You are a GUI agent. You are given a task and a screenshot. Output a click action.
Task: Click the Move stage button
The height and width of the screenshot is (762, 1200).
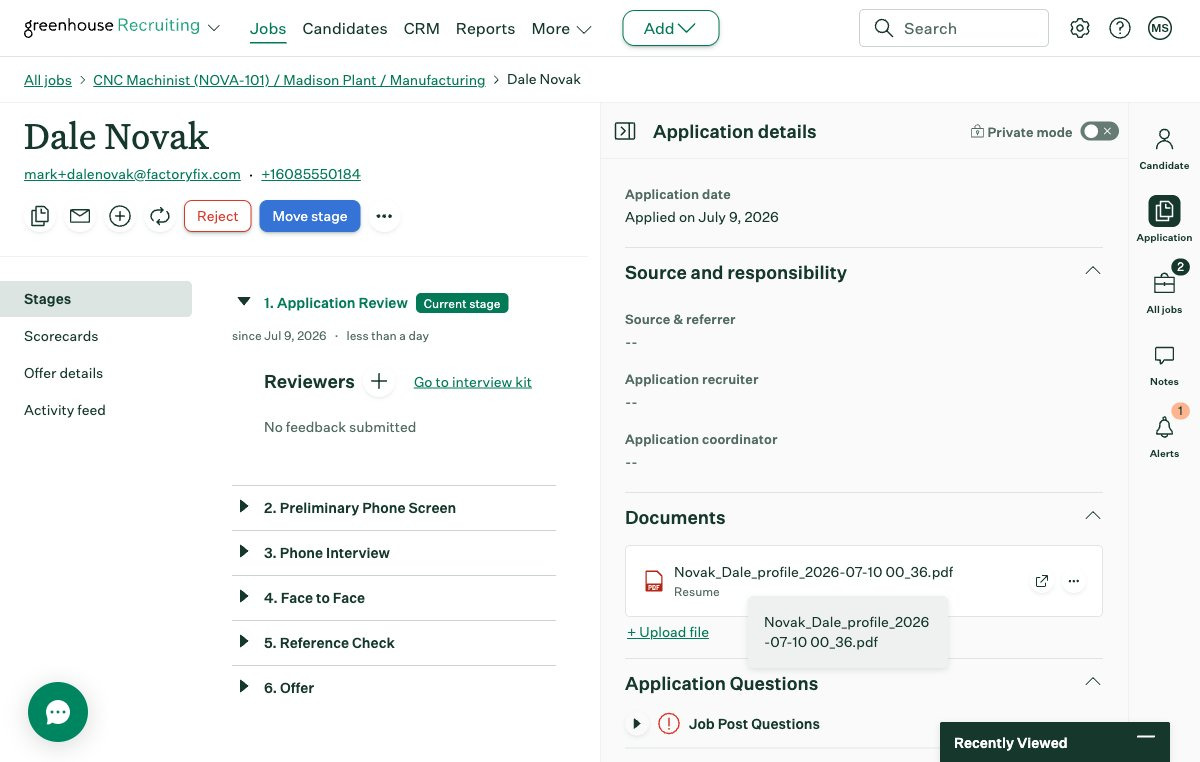(x=310, y=216)
